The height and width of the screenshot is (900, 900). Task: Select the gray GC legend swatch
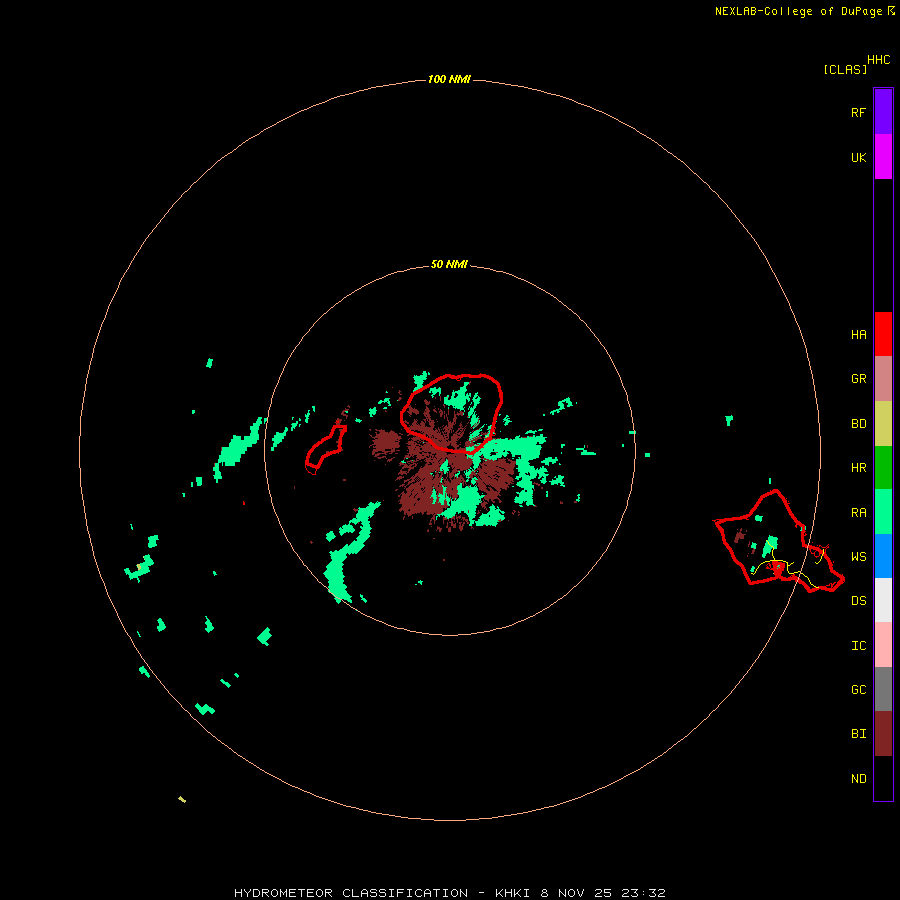(x=883, y=689)
